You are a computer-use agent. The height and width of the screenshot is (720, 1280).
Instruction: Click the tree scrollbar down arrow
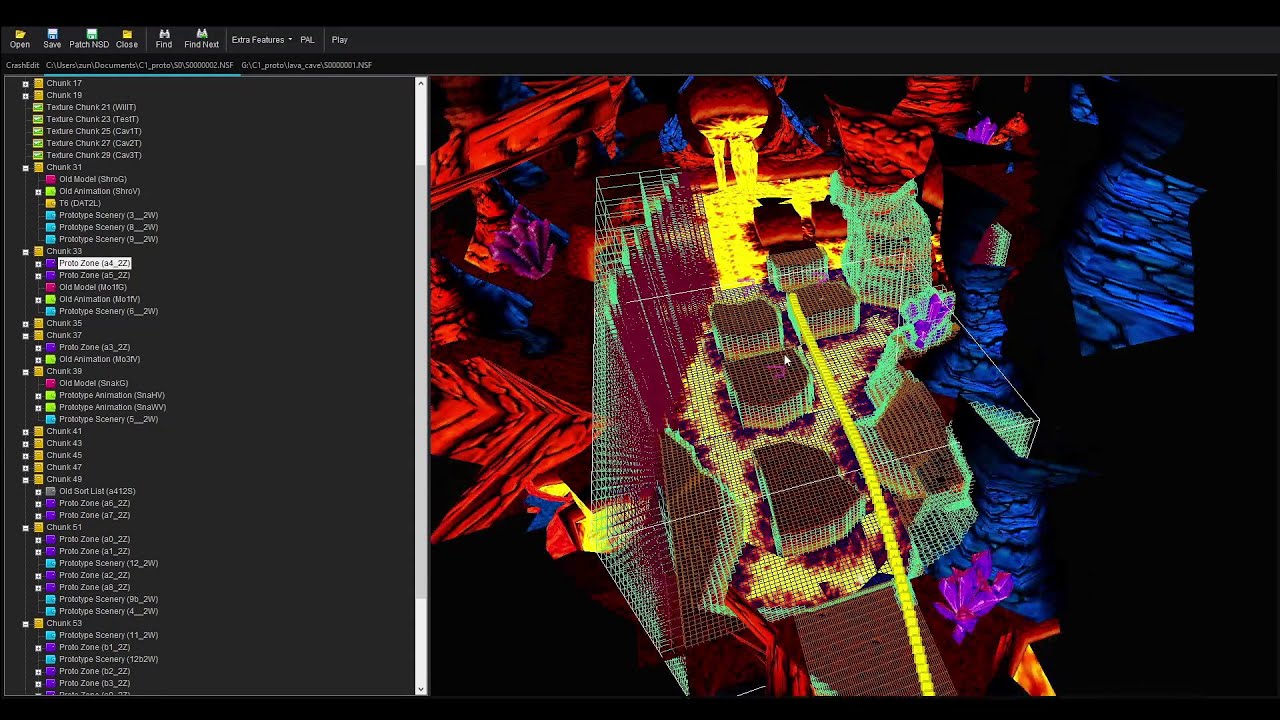tap(420, 688)
